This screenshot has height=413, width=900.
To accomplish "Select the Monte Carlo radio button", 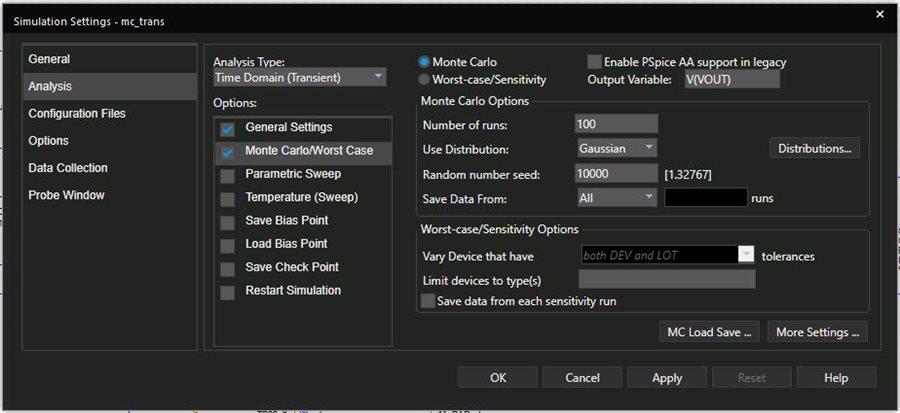I will (424, 62).
